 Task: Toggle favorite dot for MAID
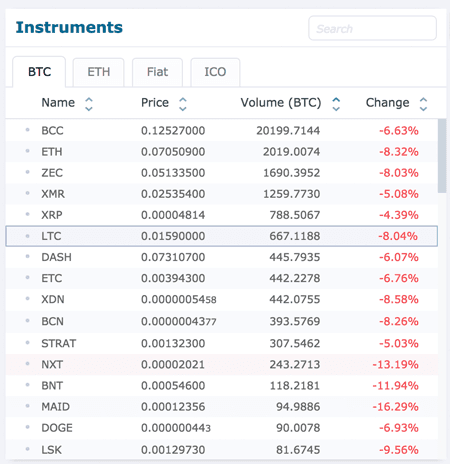click(28, 406)
